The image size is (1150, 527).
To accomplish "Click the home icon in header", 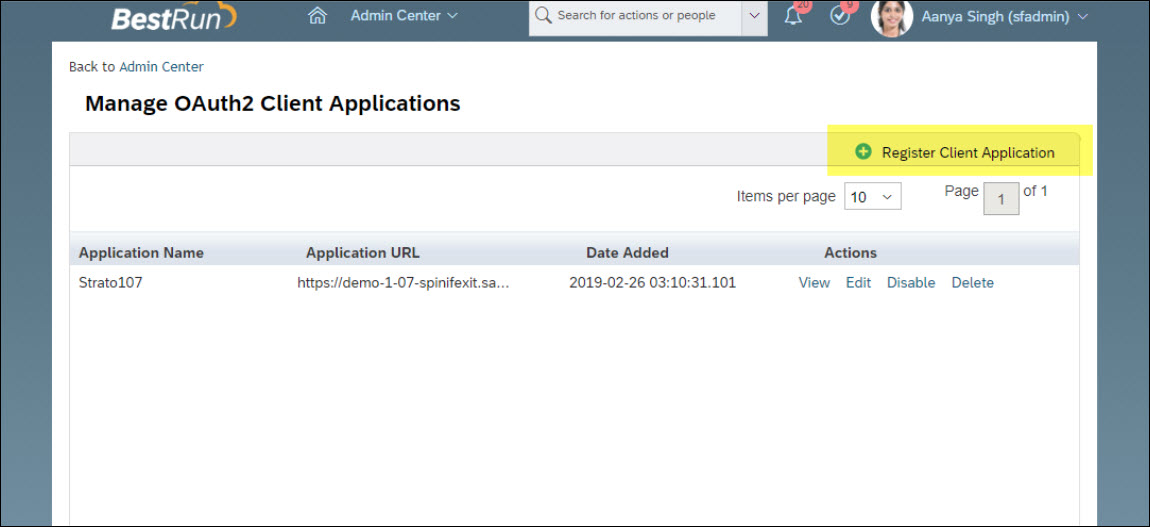I will point(318,16).
